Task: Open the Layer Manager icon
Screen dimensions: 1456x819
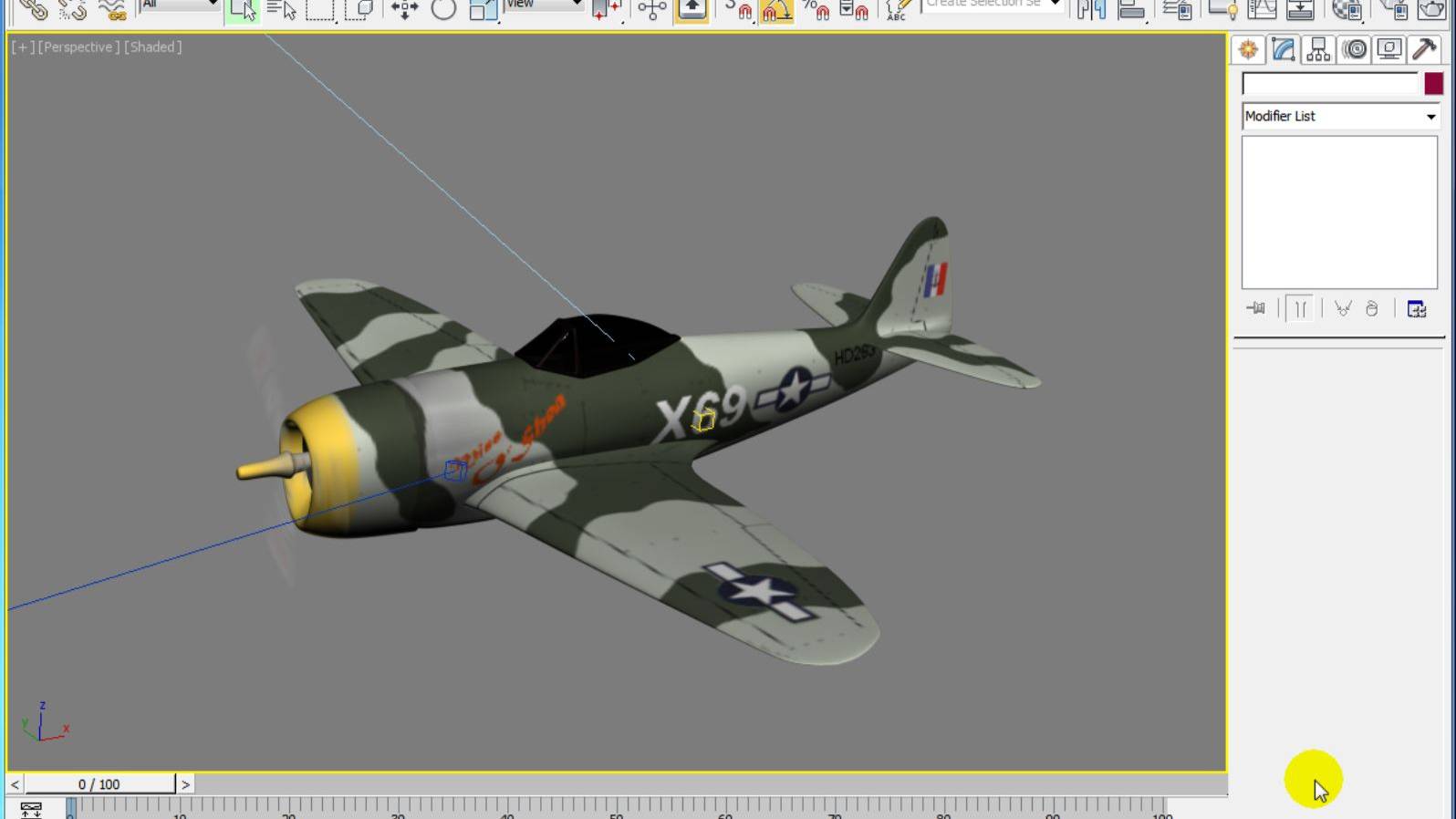Action: (x=1177, y=9)
